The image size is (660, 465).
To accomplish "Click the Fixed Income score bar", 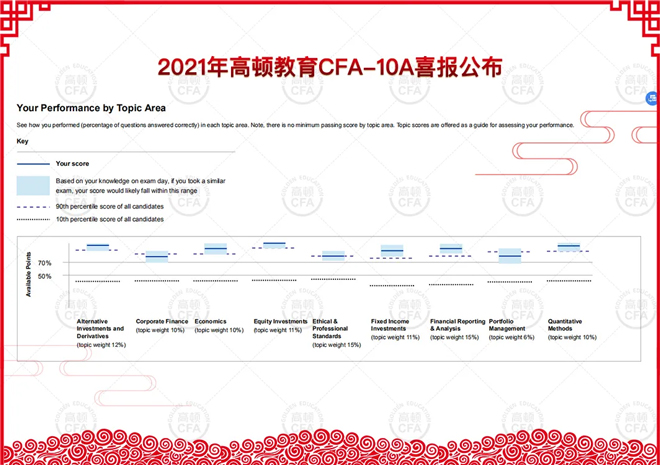I will point(392,251).
